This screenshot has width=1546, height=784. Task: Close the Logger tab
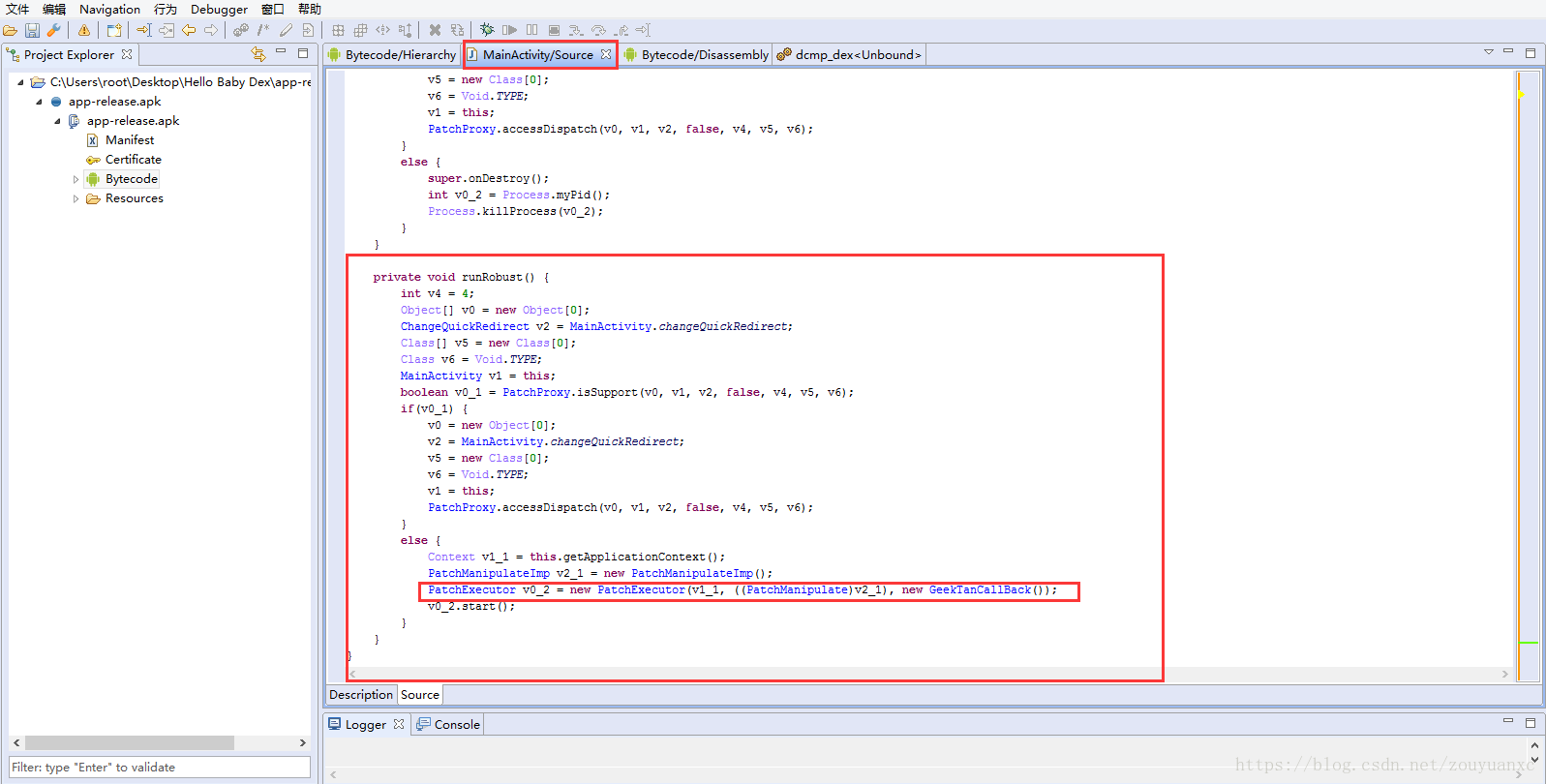(x=398, y=724)
